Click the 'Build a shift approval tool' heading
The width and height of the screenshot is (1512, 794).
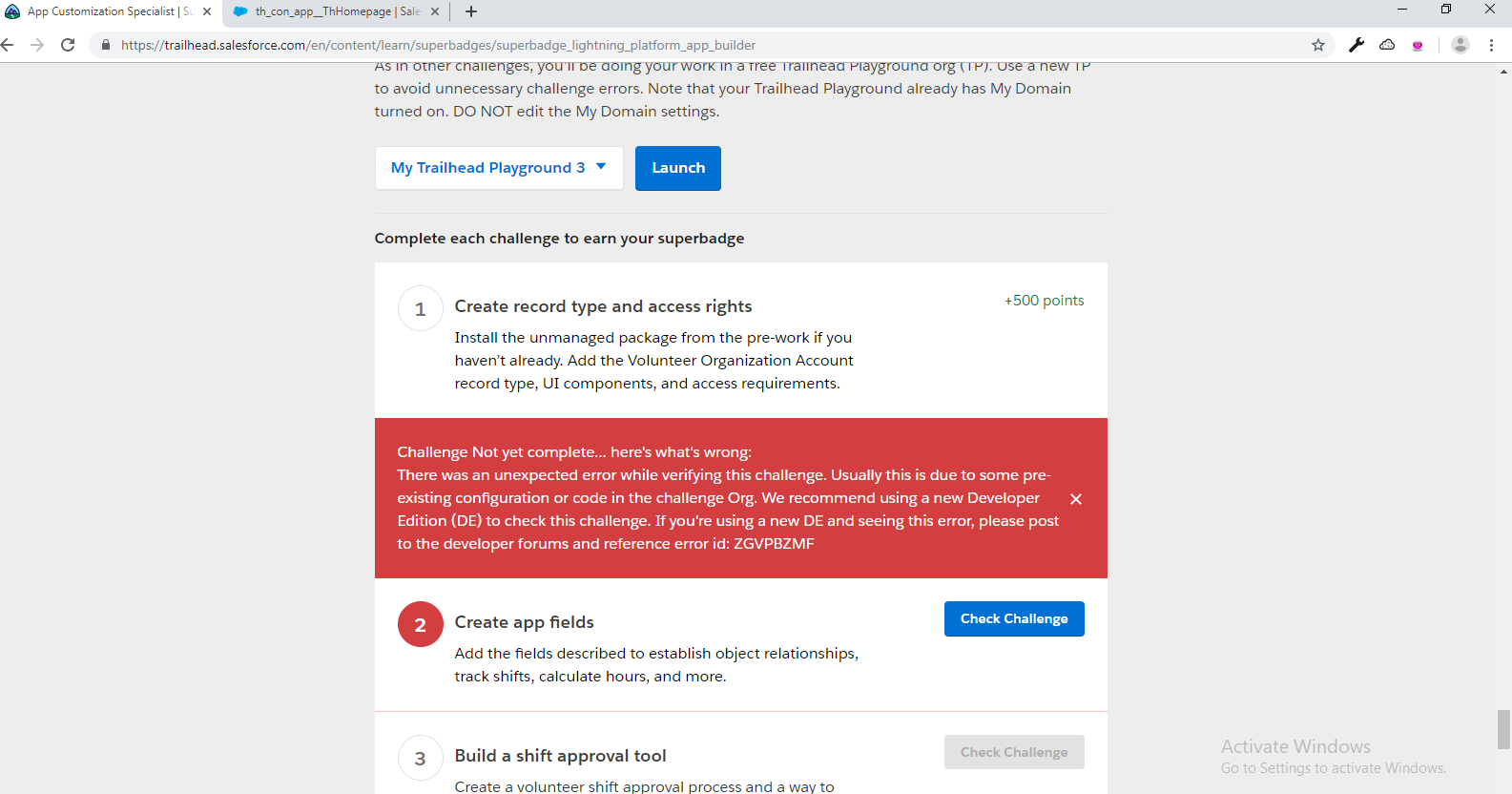coord(560,756)
